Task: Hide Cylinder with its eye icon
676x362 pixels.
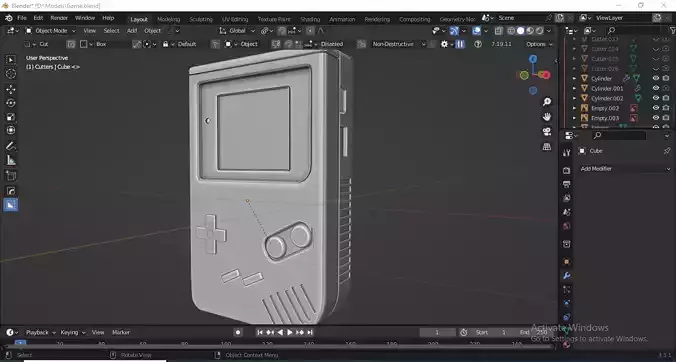Action: 656,78
